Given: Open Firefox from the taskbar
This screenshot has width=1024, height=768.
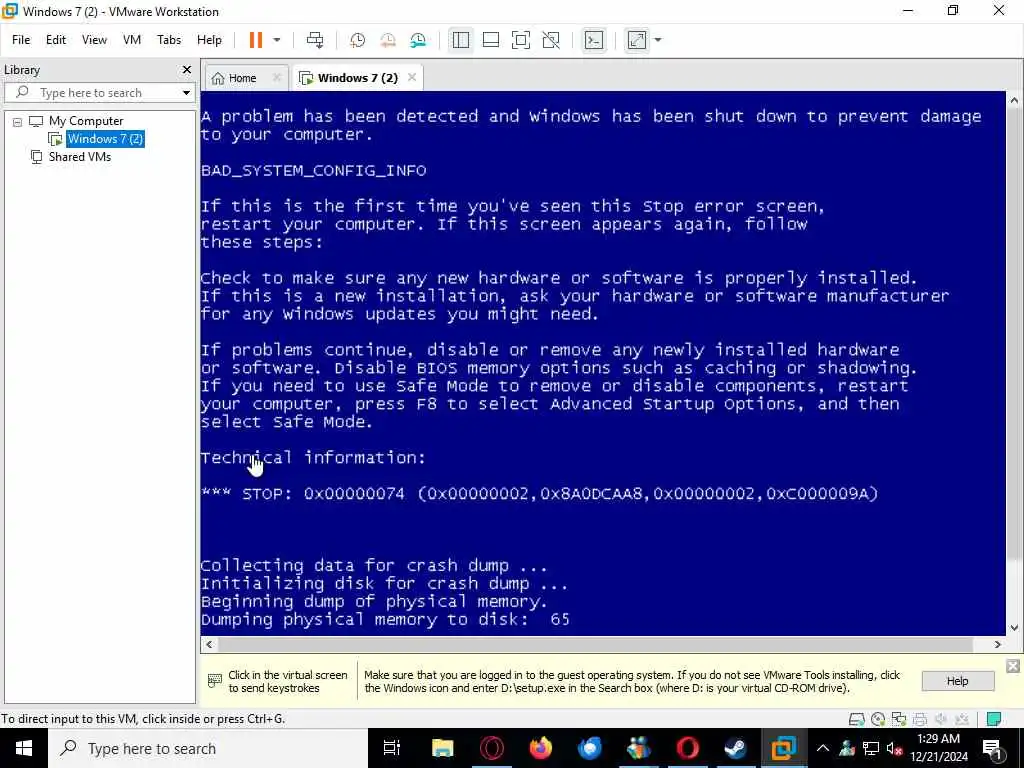Looking at the screenshot, I should tap(540, 748).
